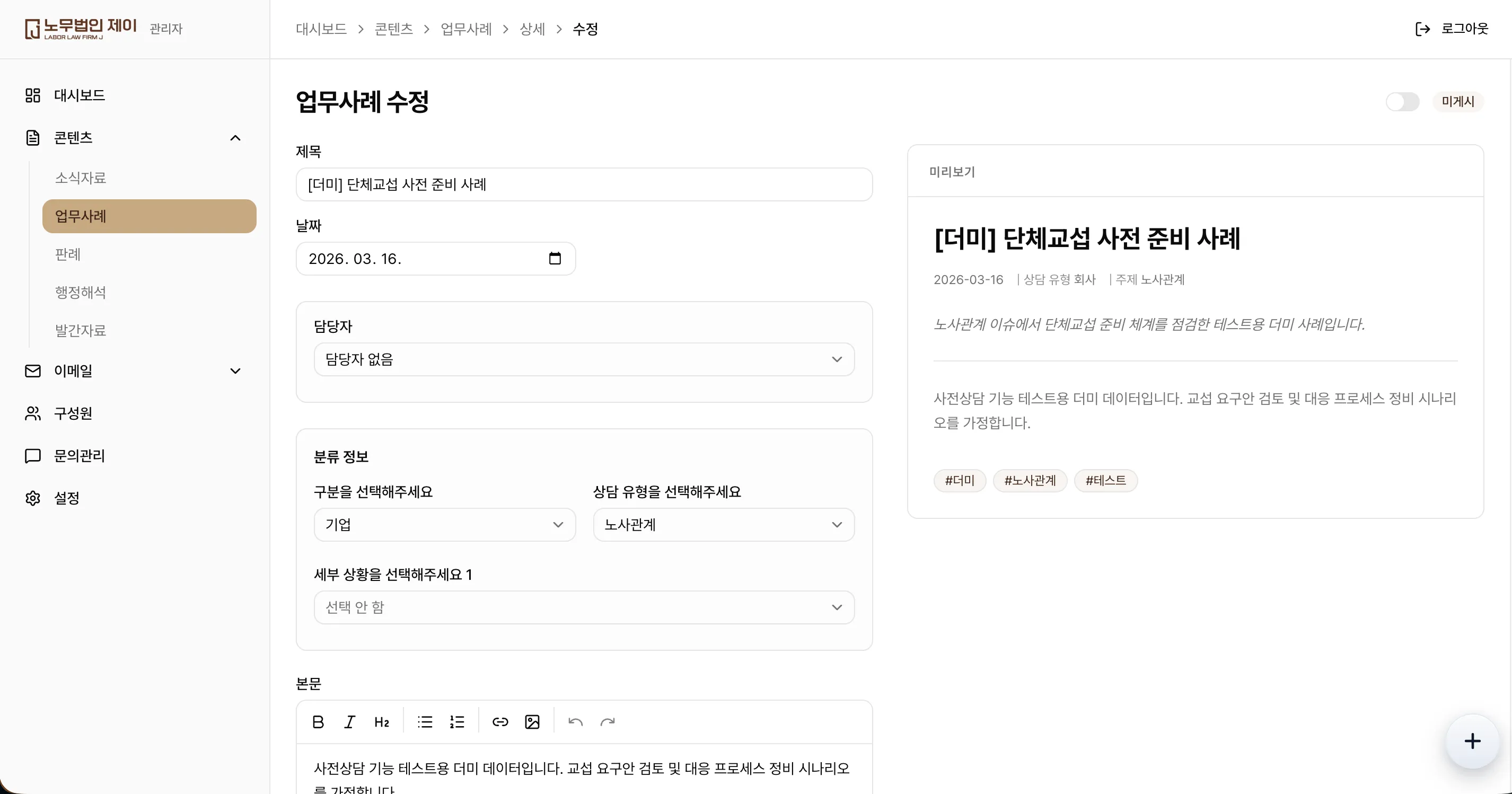1512x794 pixels.
Task: Click the 노무법인 제이 logo
Action: [x=81, y=28]
